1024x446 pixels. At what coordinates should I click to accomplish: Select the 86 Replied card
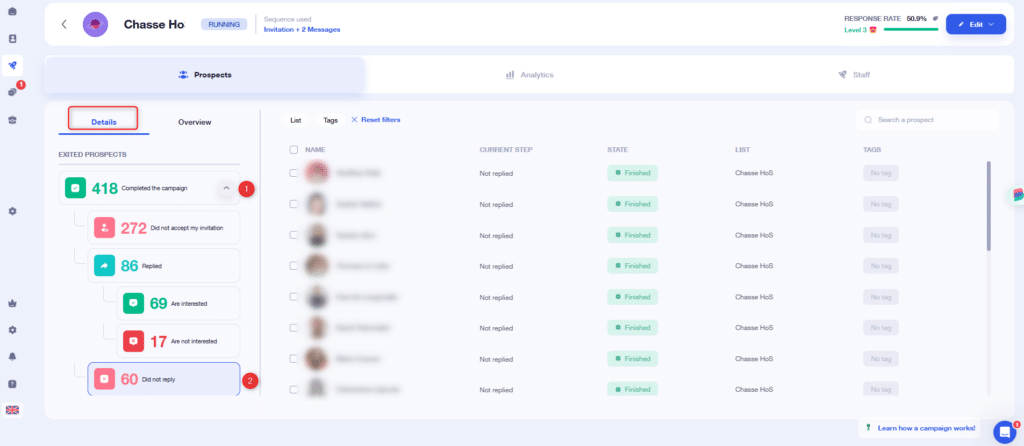click(164, 266)
